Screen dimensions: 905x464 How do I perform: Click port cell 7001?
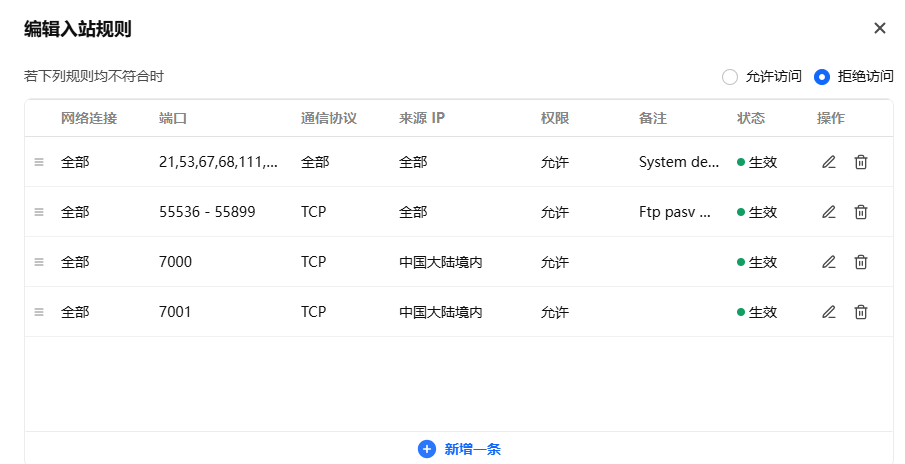click(x=175, y=312)
